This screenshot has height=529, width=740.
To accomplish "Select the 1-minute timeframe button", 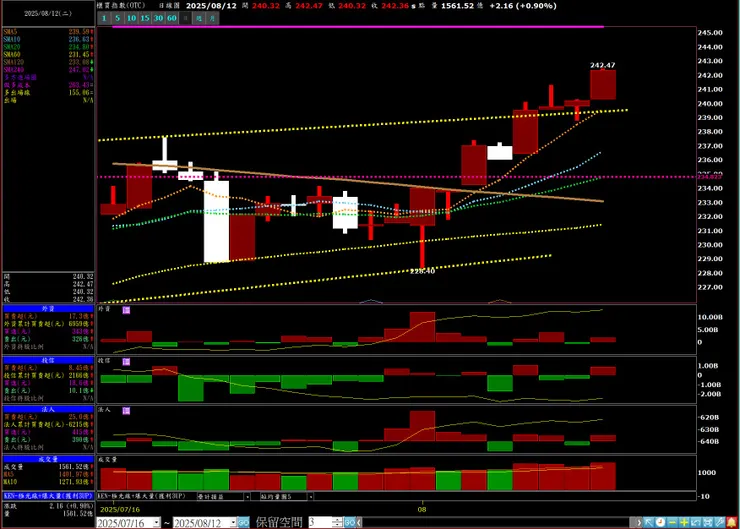I will pyautogui.click(x=104, y=18).
